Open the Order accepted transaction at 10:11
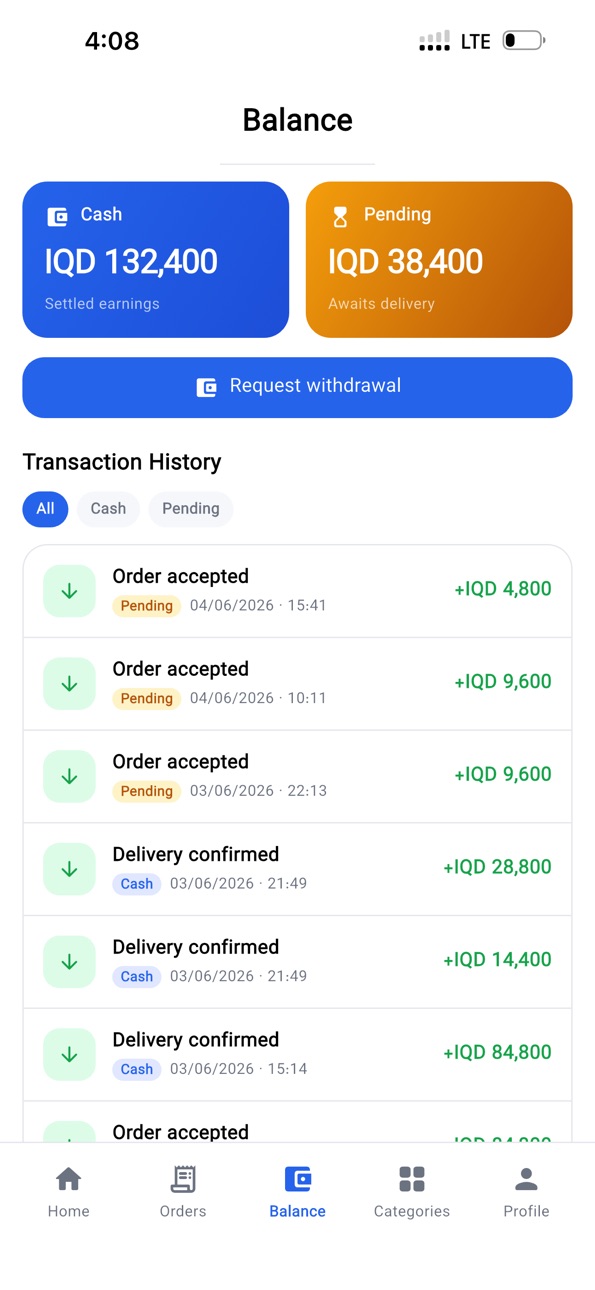 pos(297,684)
